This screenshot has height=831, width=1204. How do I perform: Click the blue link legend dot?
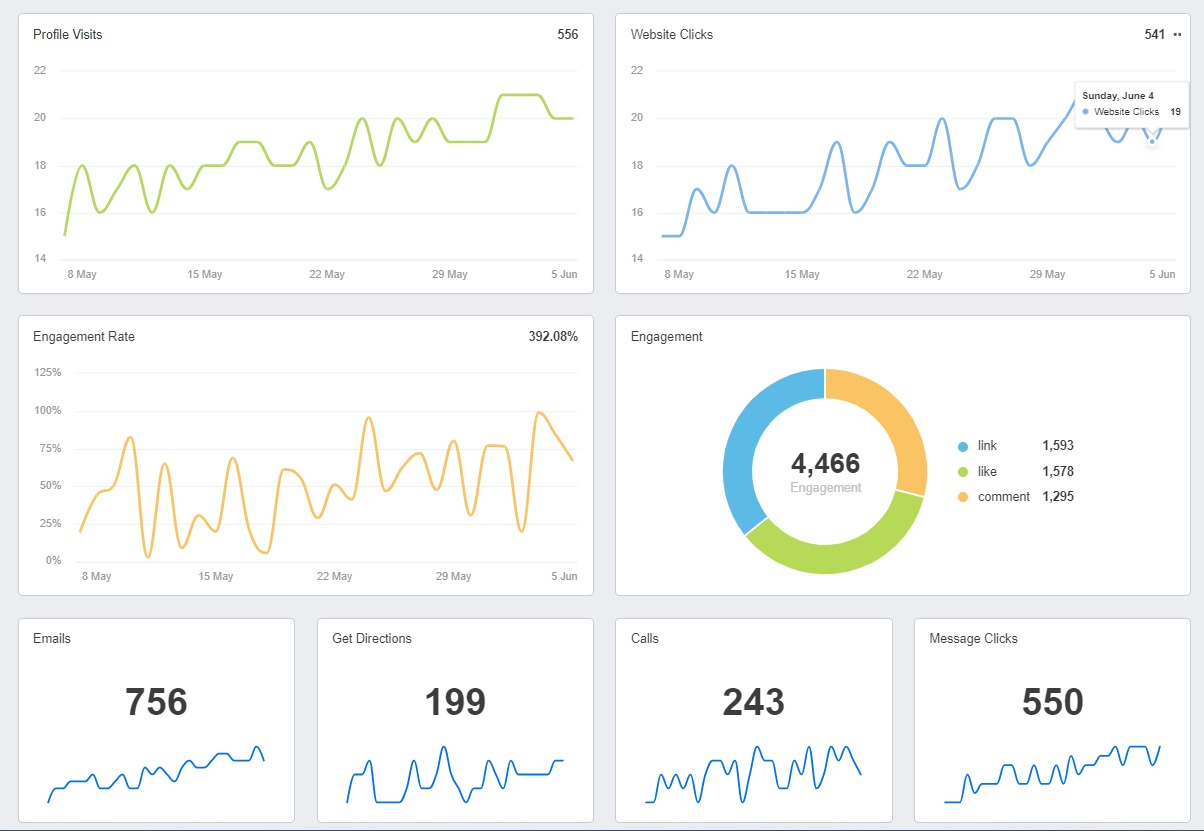(x=962, y=446)
